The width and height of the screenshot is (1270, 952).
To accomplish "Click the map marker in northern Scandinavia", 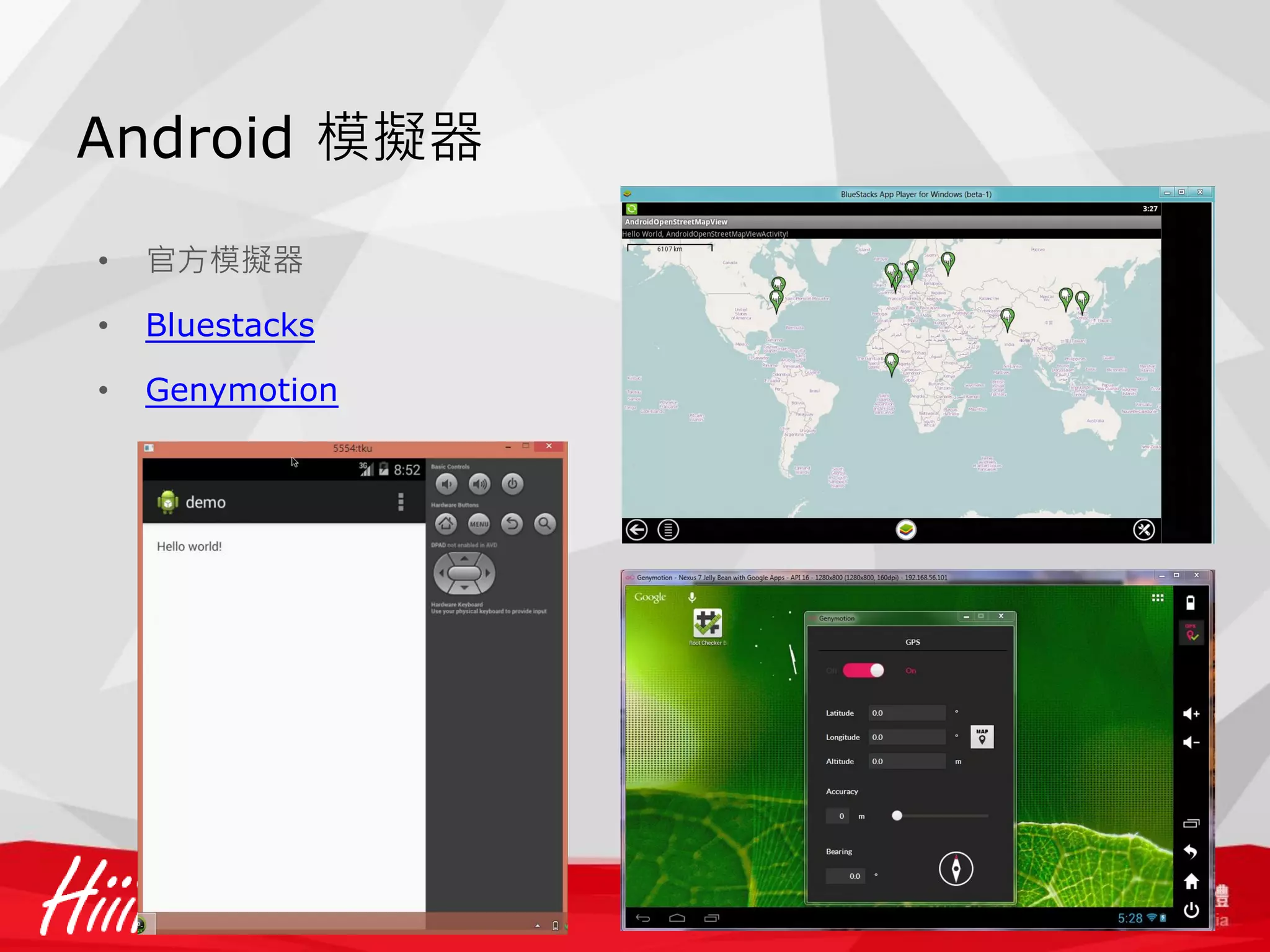I will tap(948, 263).
